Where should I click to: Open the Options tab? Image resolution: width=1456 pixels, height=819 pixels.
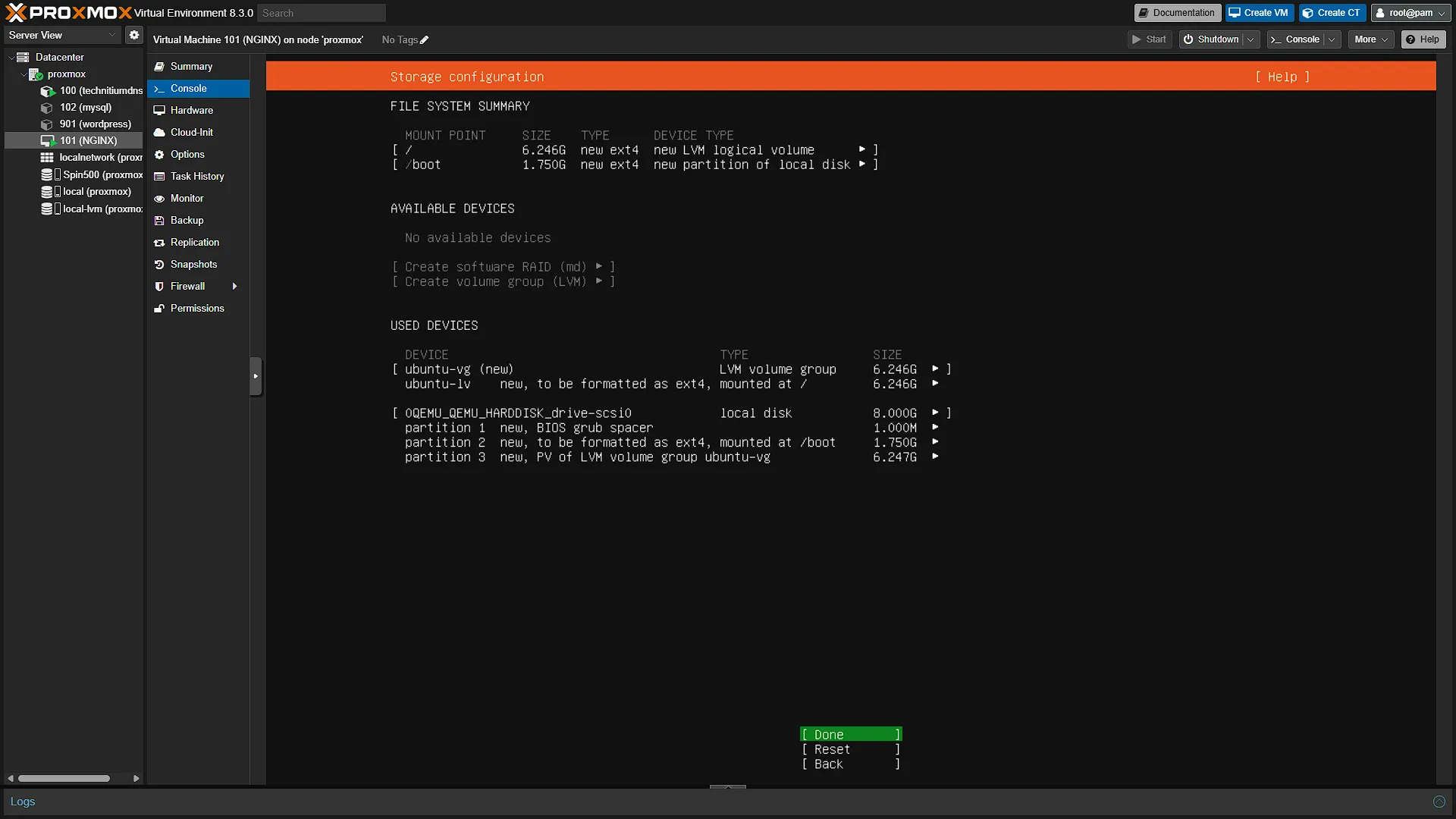pyautogui.click(x=198, y=155)
